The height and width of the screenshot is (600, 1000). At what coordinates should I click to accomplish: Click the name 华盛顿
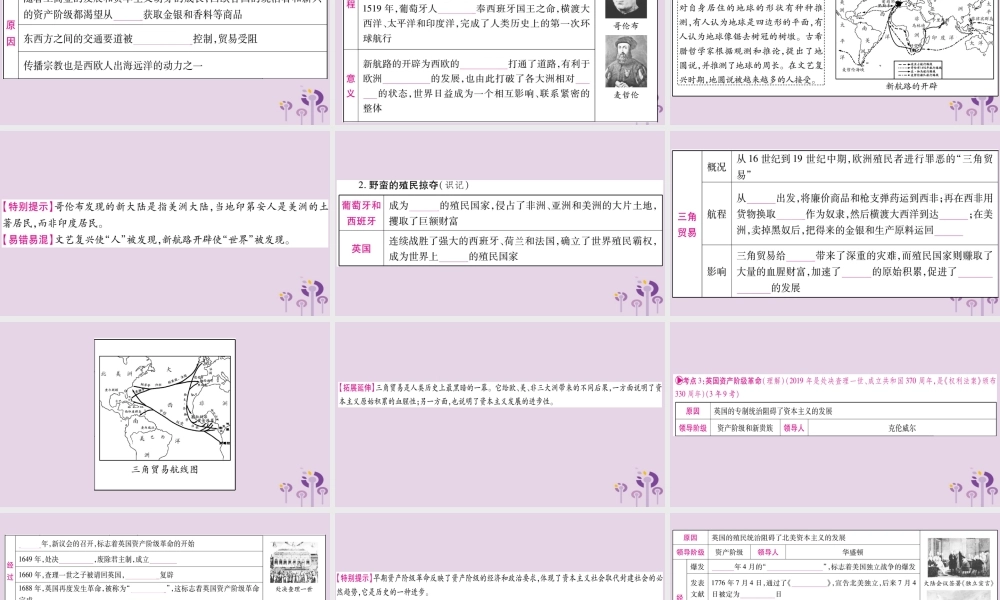coord(851,552)
